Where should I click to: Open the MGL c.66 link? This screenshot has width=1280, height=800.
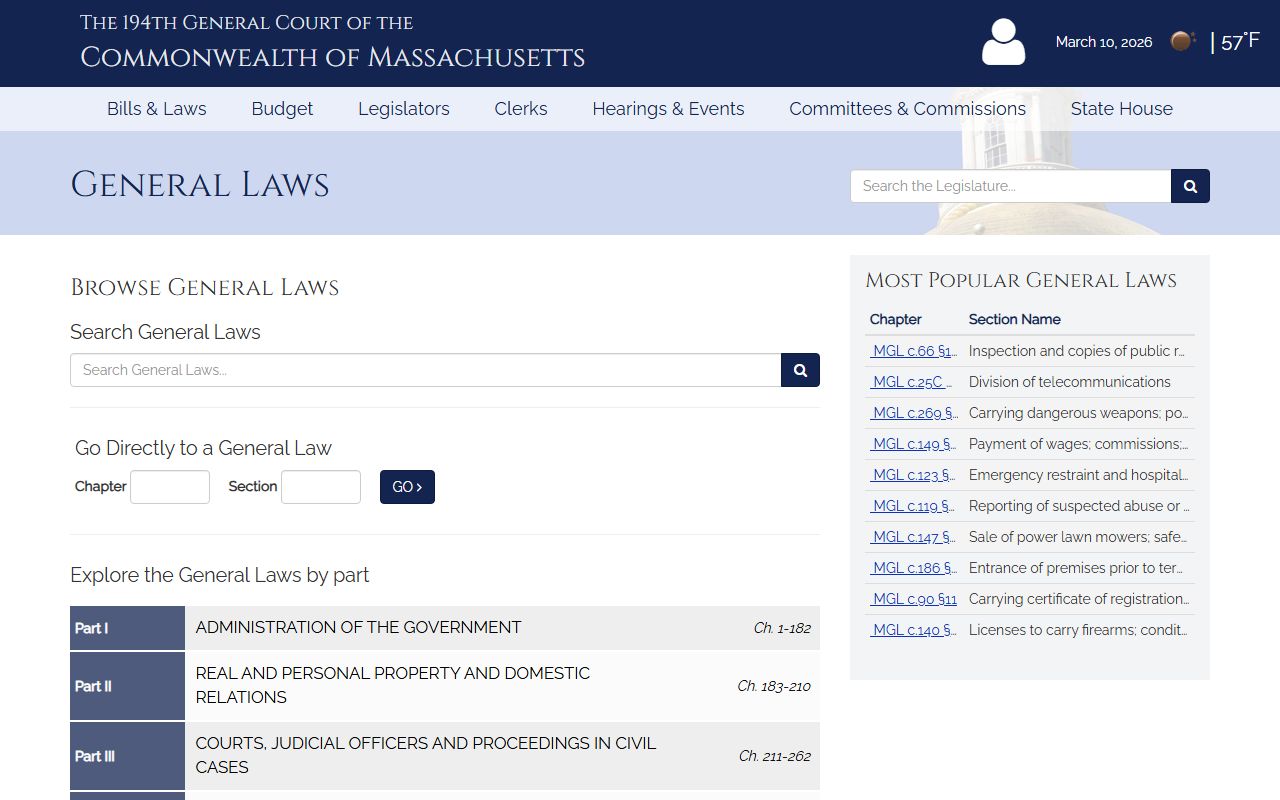click(x=913, y=351)
